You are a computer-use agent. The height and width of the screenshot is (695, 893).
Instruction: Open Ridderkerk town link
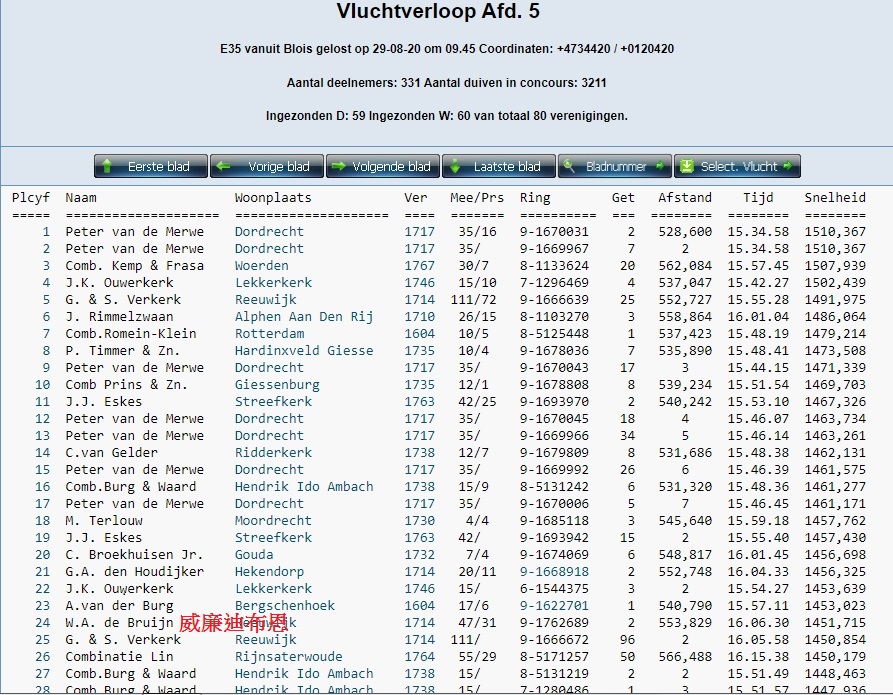click(273, 453)
